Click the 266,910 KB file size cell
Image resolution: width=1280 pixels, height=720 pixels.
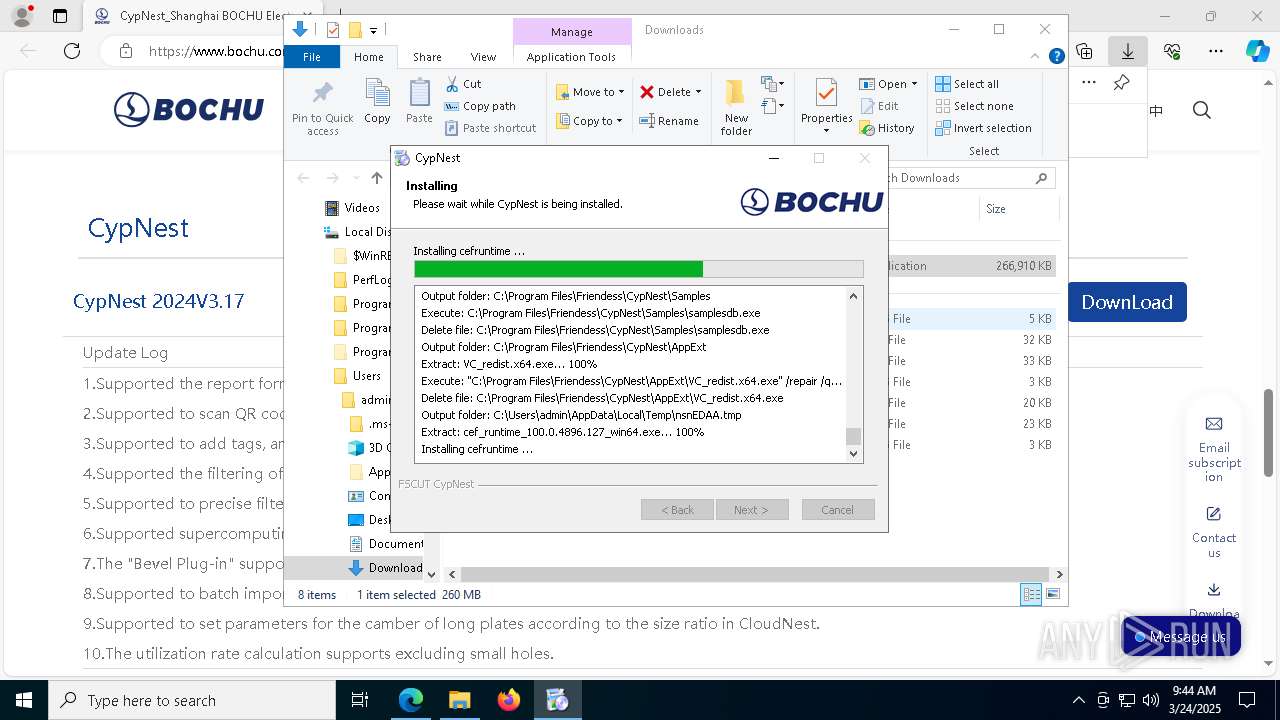pyautogui.click(x=1023, y=266)
